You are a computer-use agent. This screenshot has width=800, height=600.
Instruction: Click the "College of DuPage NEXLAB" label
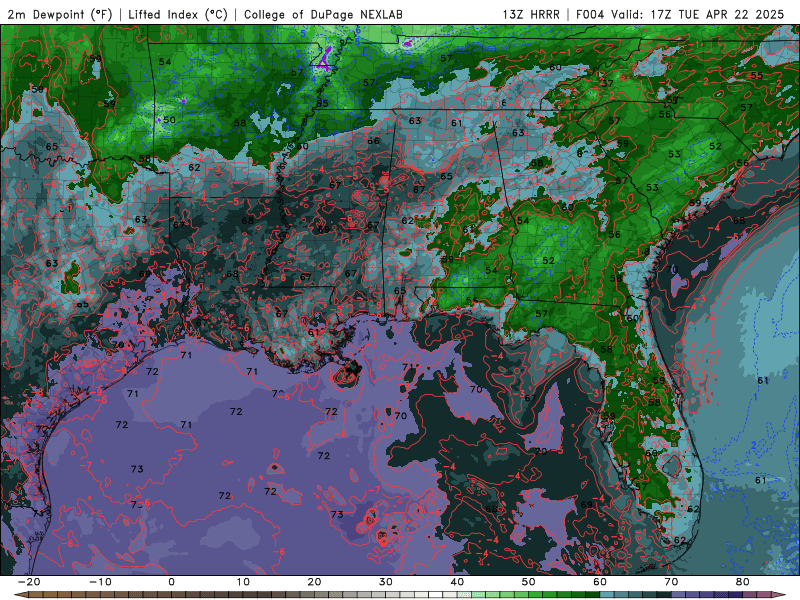[323, 14]
